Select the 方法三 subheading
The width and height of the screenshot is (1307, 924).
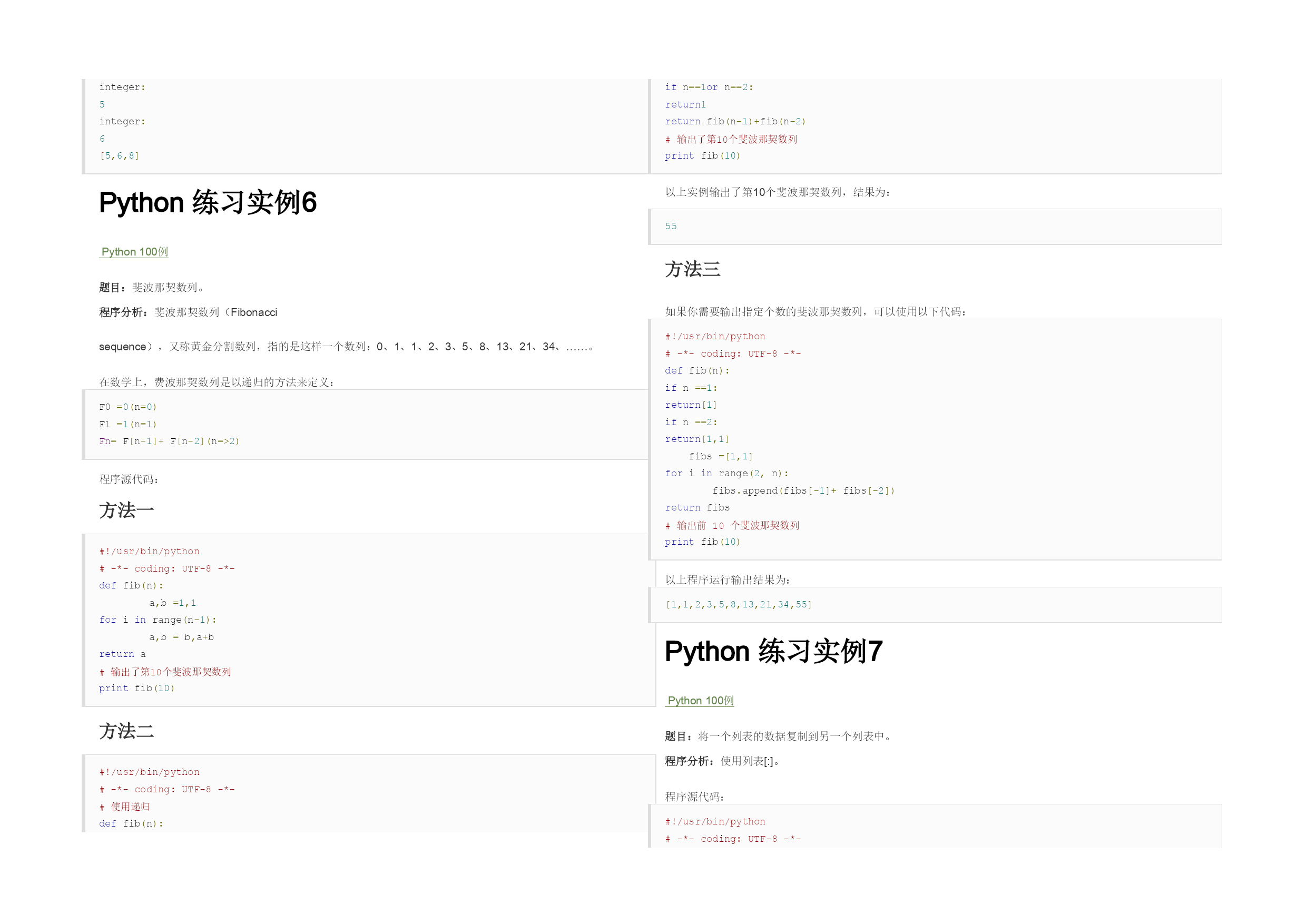point(693,269)
